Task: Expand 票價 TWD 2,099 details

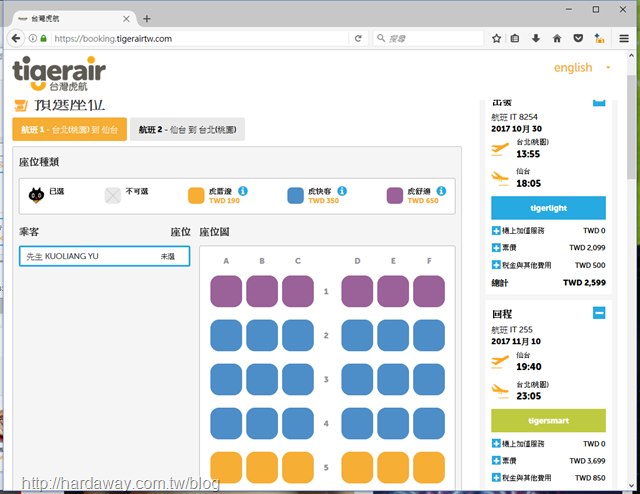Action: pos(496,247)
